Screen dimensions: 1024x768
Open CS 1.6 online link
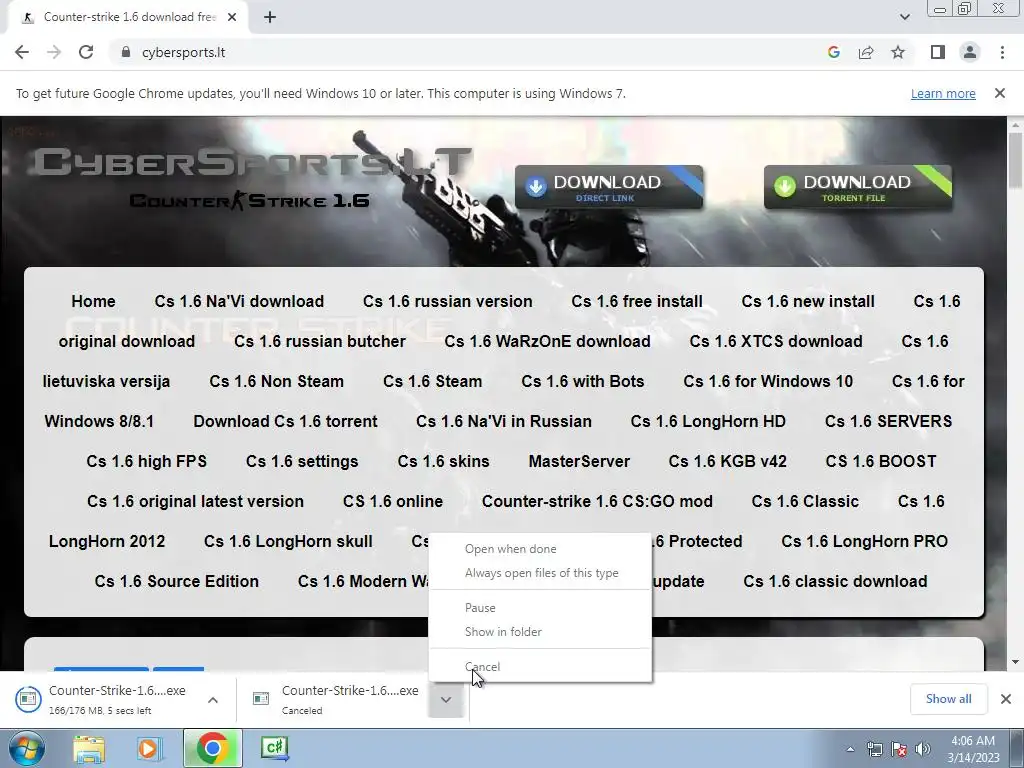click(x=392, y=501)
